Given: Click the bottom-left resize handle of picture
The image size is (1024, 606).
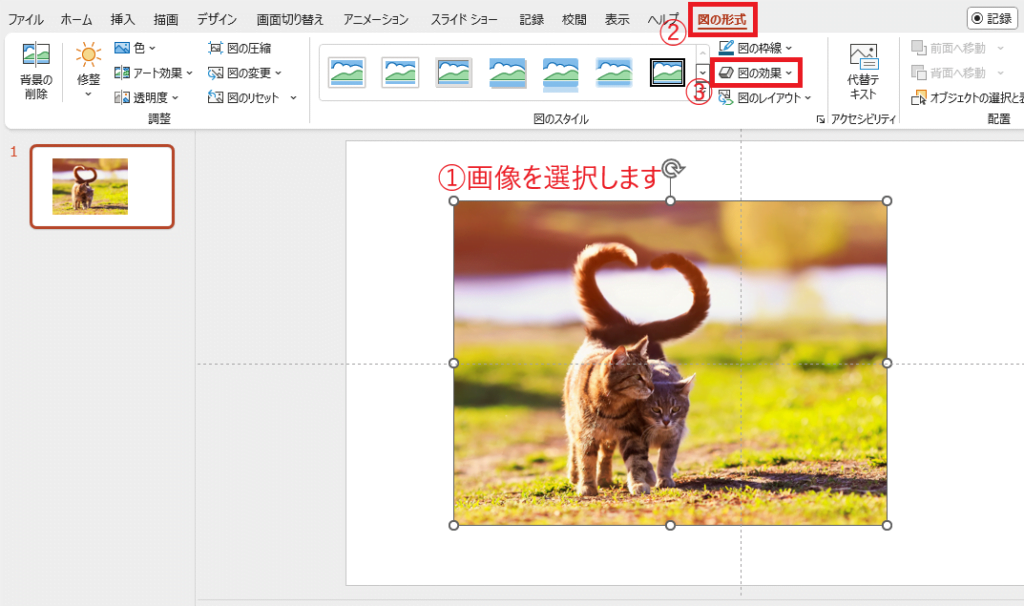Looking at the screenshot, I should point(454,525).
